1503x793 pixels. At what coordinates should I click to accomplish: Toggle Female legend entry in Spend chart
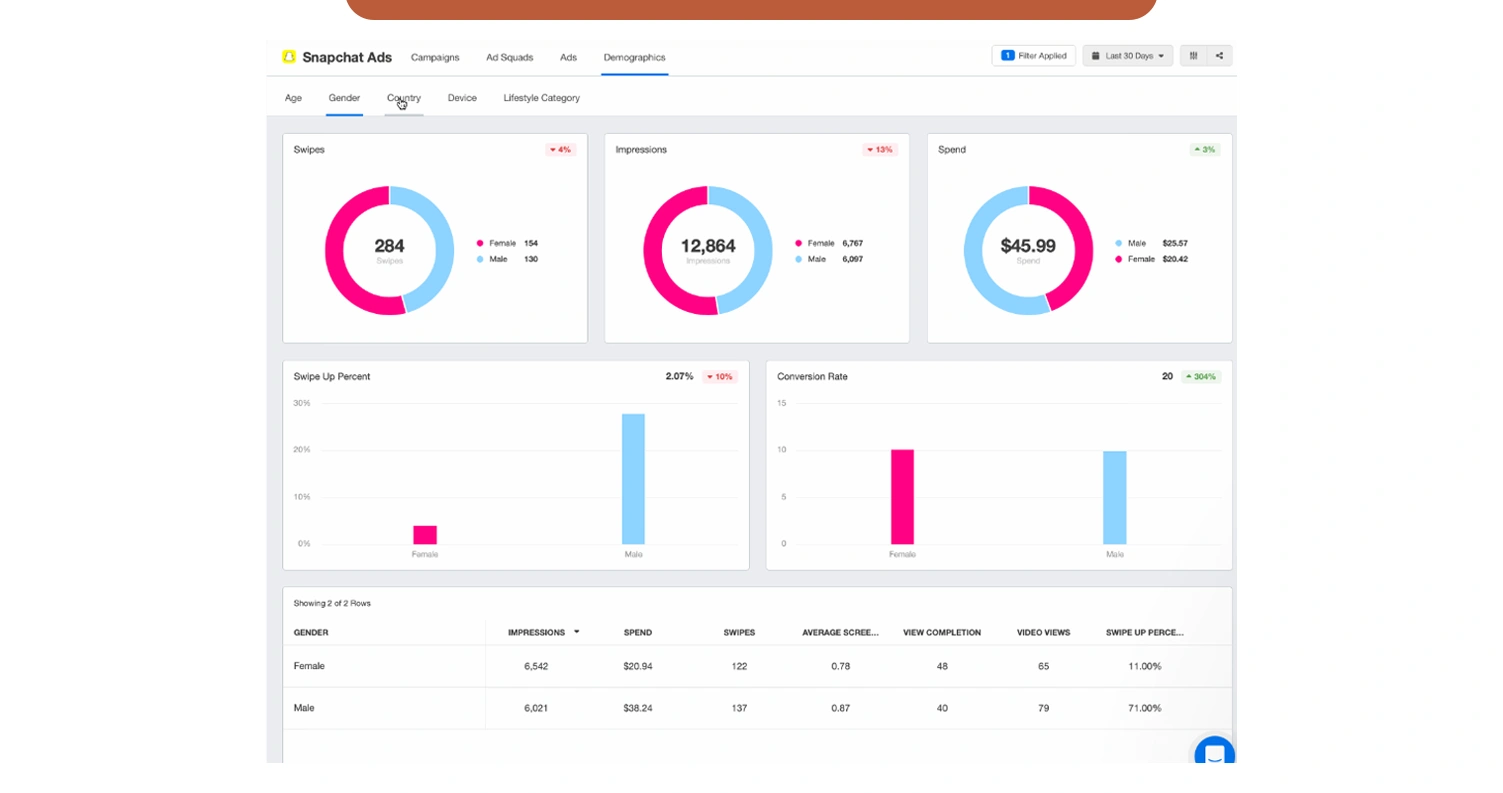tap(1140, 259)
